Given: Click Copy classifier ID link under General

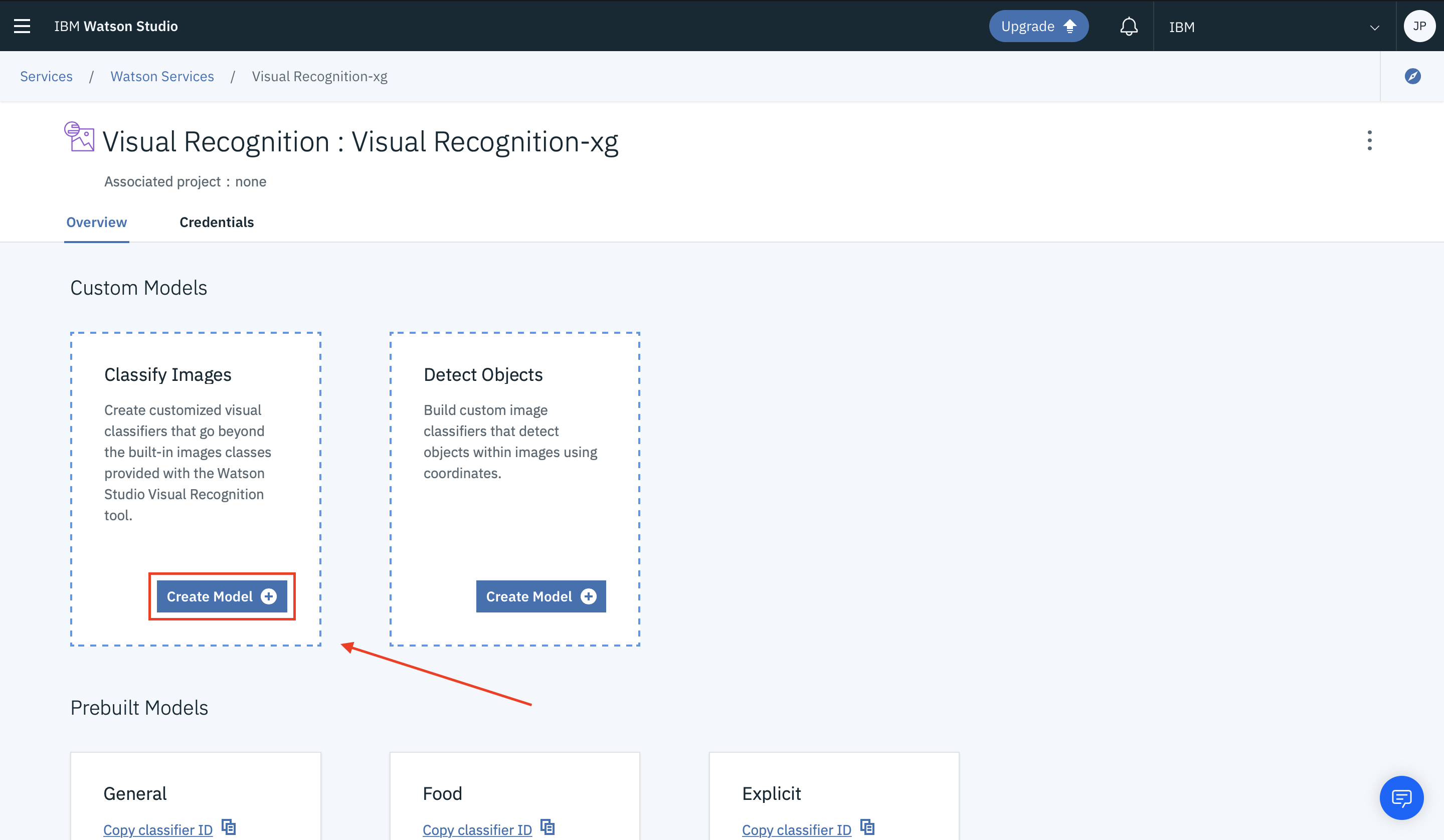Looking at the screenshot, I should pyautogui.click(x=157, y=829).
